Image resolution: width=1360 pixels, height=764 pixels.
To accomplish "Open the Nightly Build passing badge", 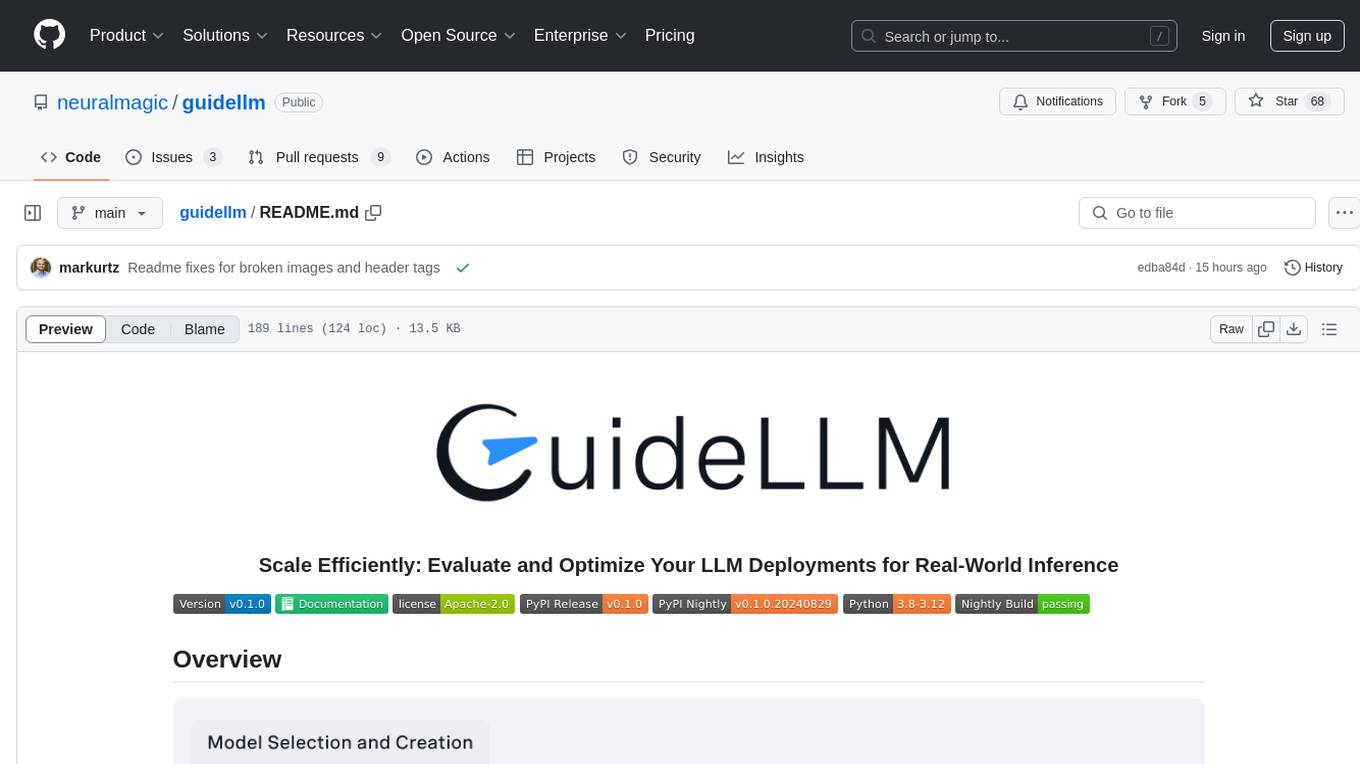I will point(1022,604).
